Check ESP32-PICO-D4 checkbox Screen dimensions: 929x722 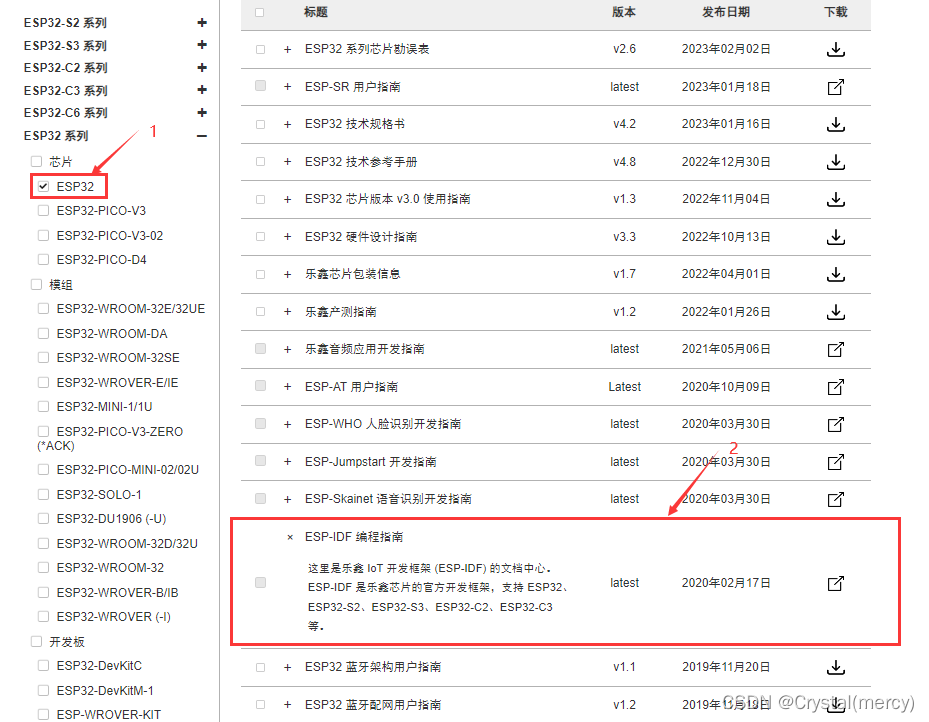(43, 259)
